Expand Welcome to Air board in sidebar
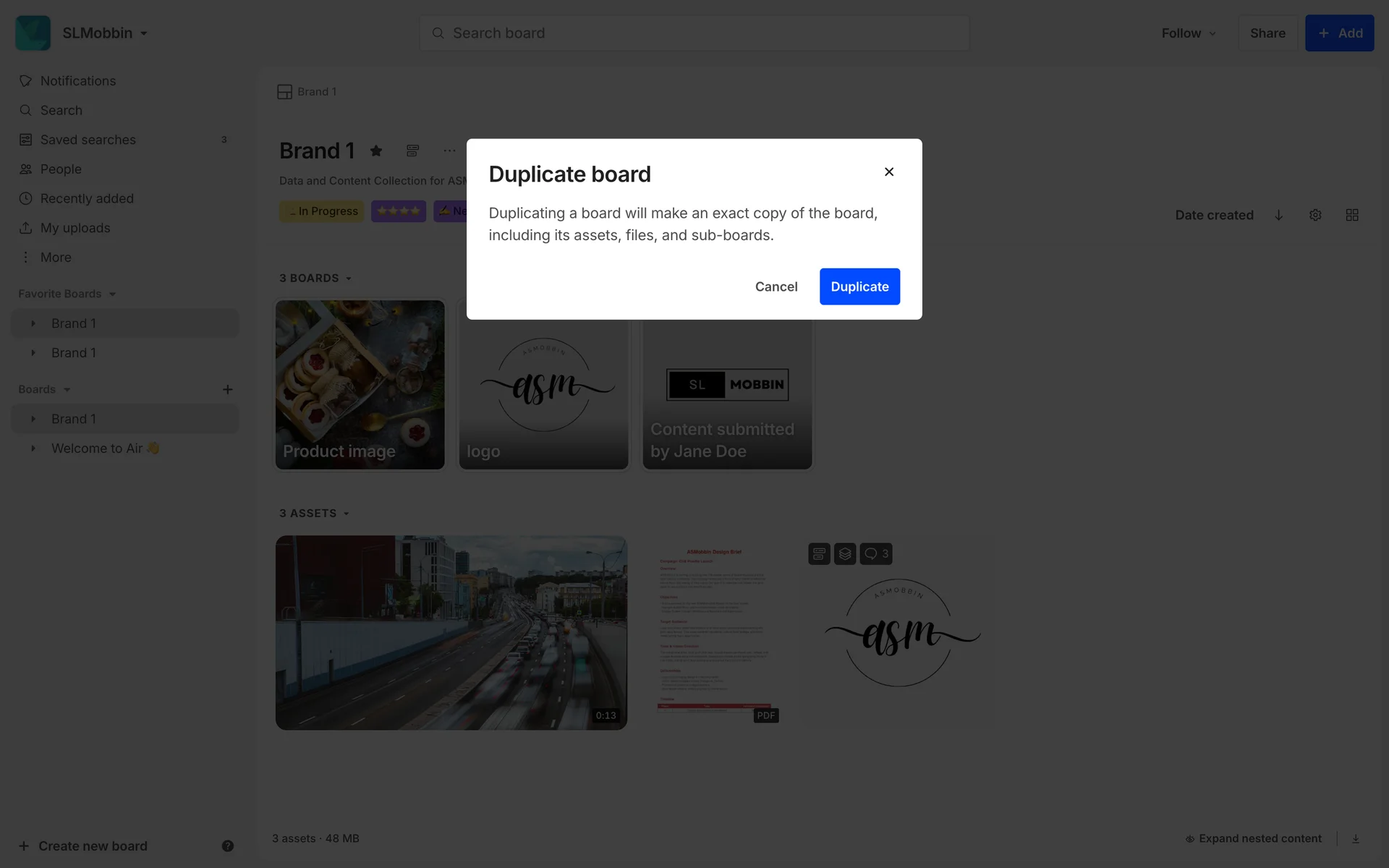Viewport: 1389px width, 868px height. pyautogui.click(x=33, y=448)
